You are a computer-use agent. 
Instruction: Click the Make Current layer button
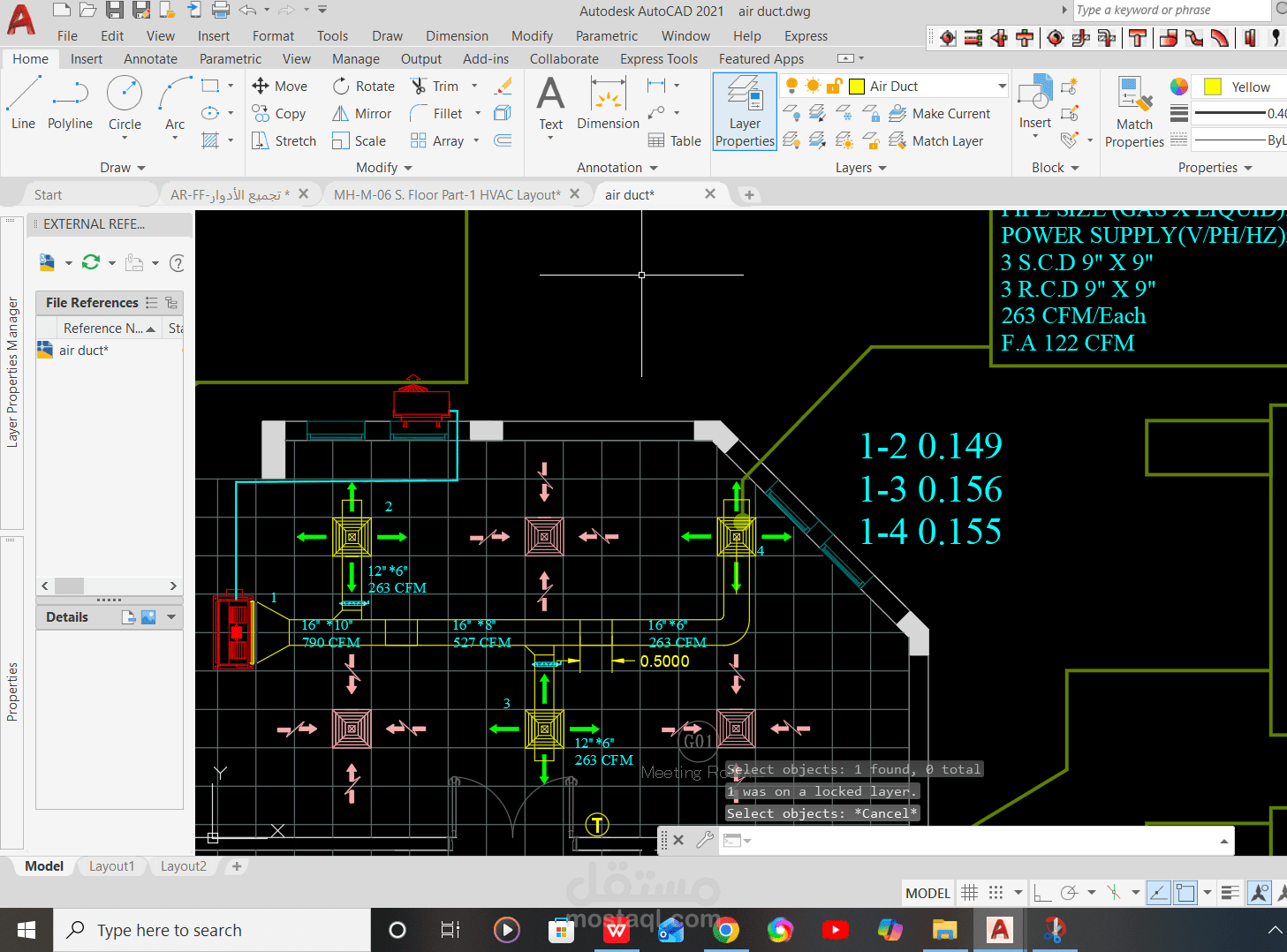pyautogui.click(x=940, y=113)
